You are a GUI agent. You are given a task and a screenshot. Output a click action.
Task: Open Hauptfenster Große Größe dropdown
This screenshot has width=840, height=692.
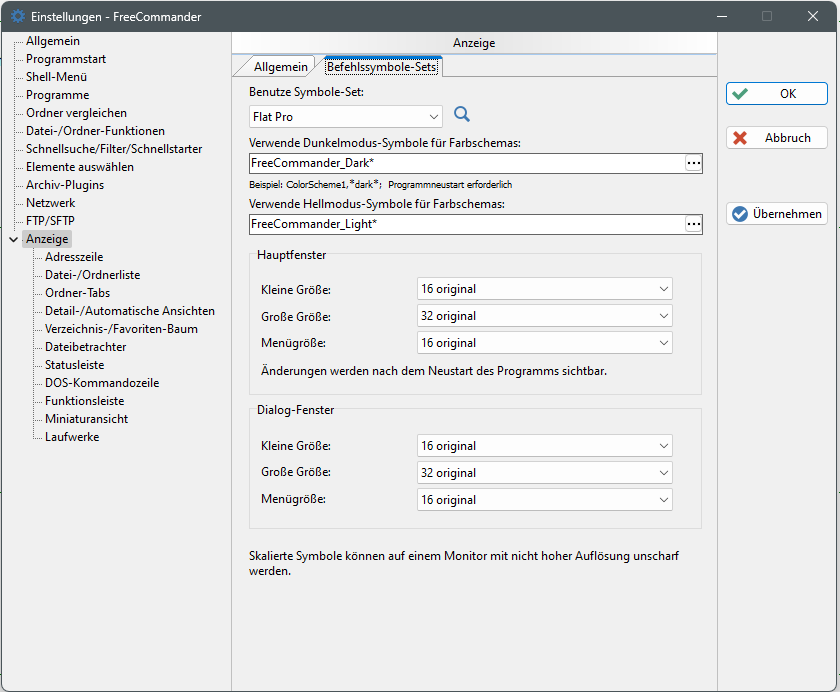[x=544, y=316]
